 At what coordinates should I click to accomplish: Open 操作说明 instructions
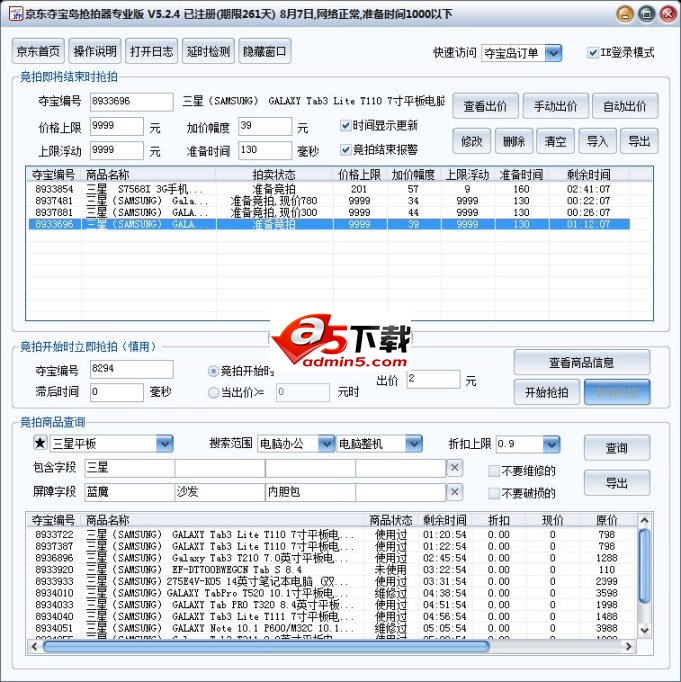(x=95, y=51)
